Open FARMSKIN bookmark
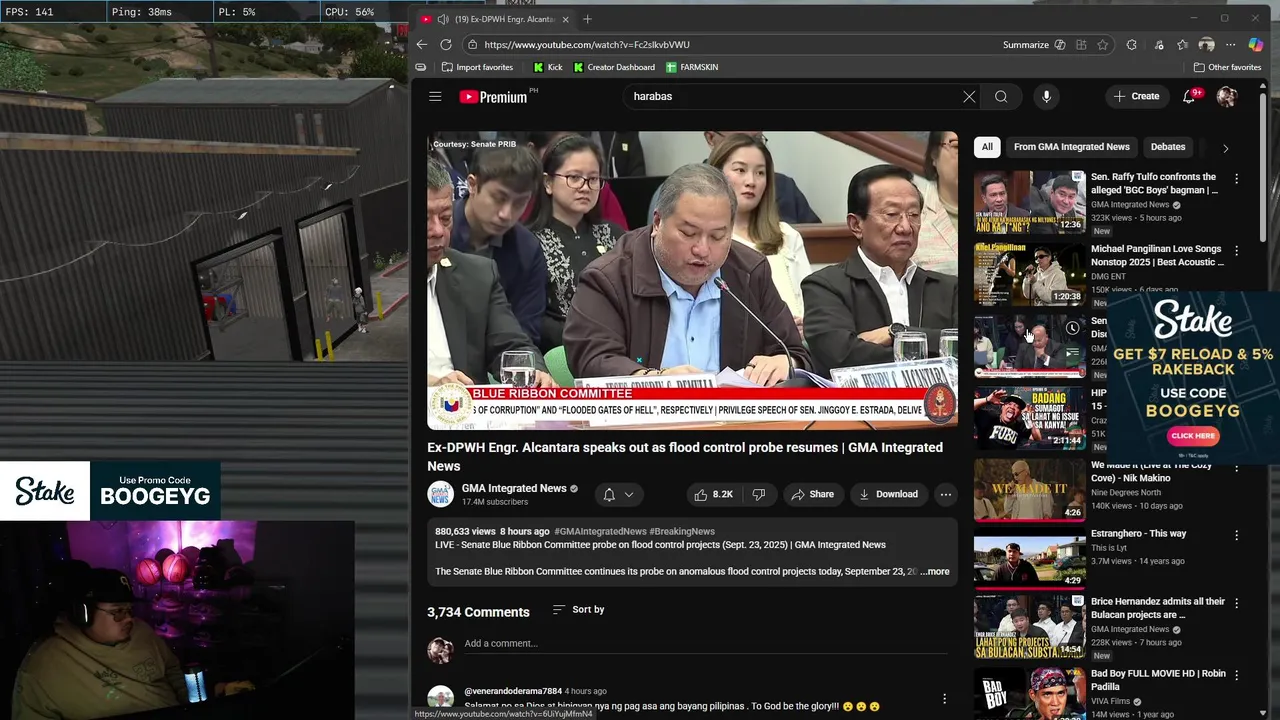Screen dimensions: 1280x720 (x=692, y=67)
